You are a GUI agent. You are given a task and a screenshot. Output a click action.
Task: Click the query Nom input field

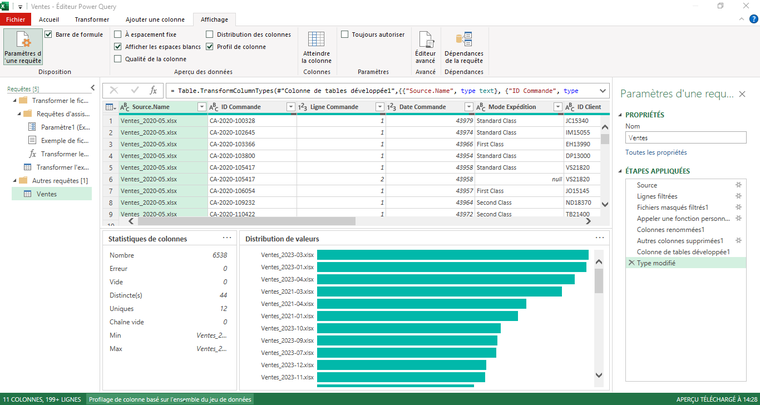click(x=684, y=137)
